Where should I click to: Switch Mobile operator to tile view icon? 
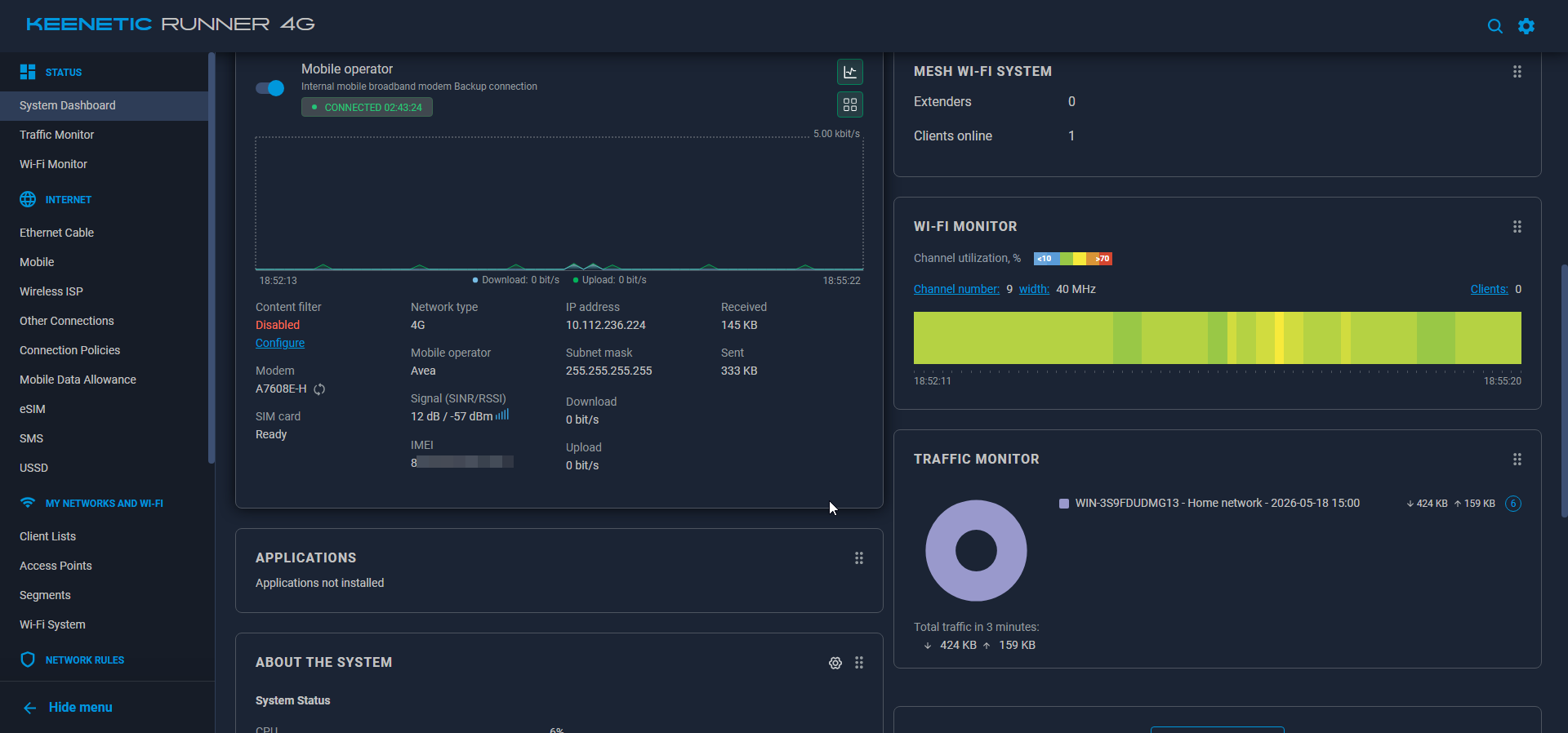pyautogui.click(x=850, y=104)
